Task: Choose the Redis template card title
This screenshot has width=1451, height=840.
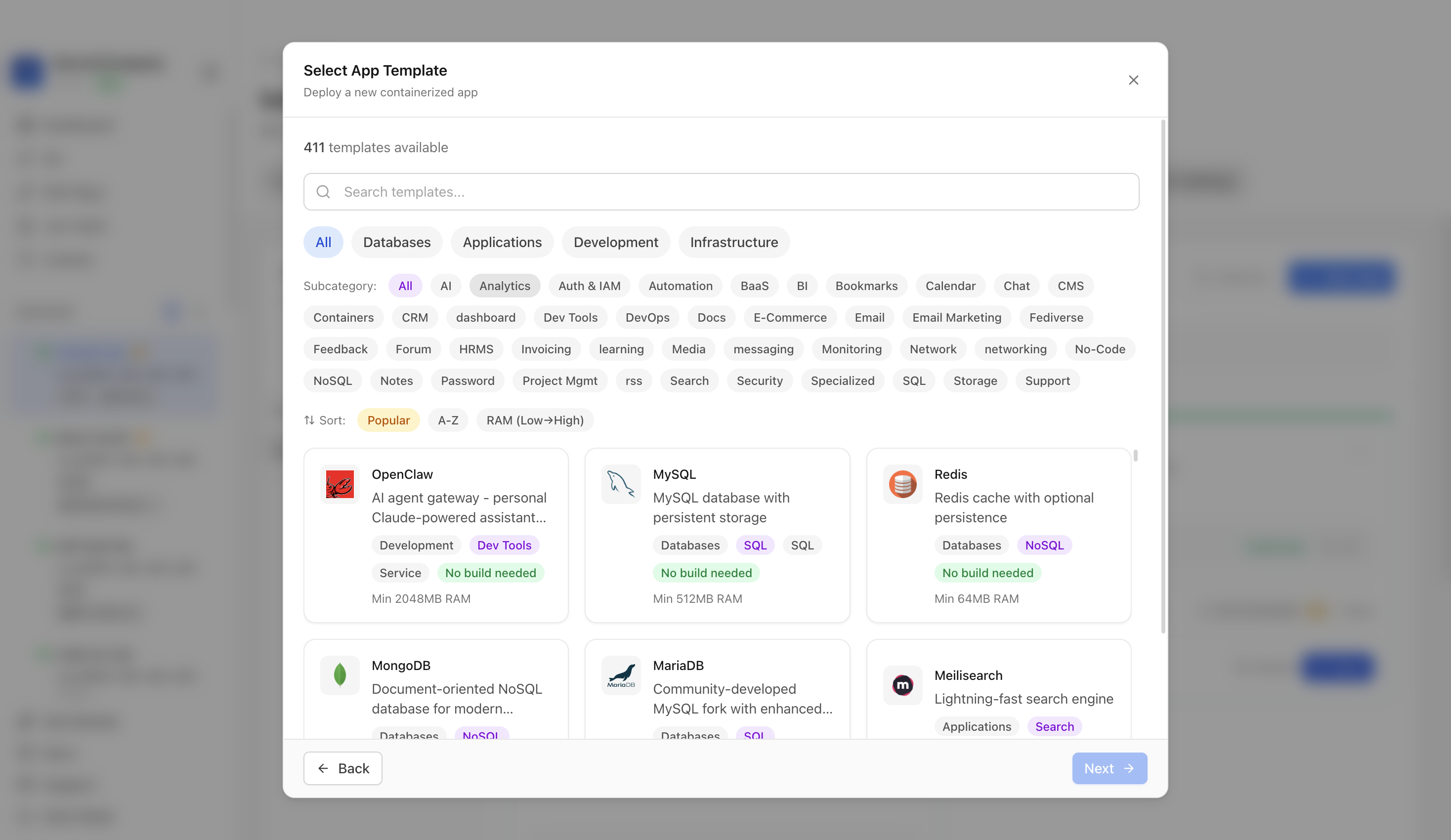Action: pos(951,474)
